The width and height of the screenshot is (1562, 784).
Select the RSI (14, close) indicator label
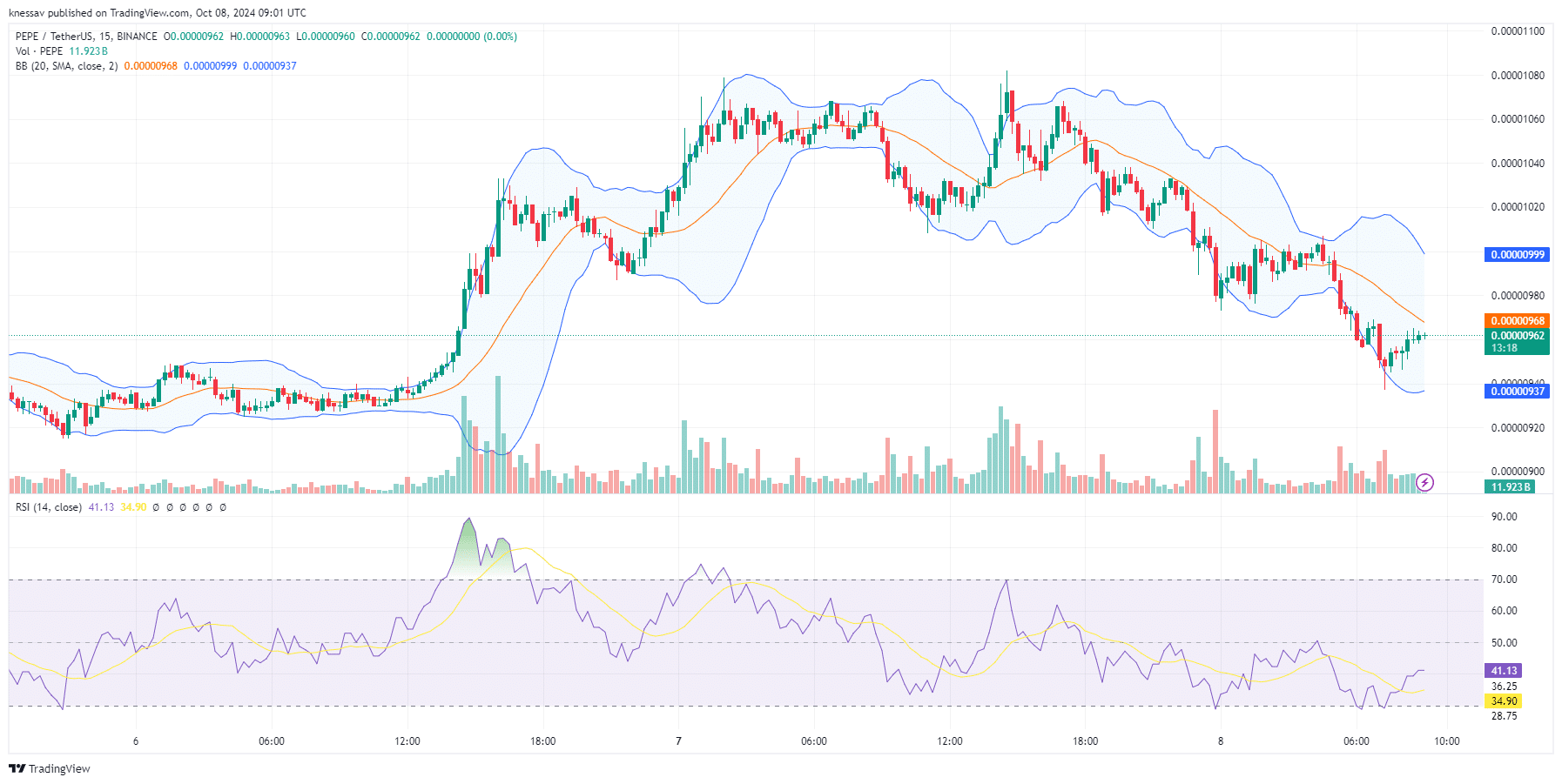point(49,507)
